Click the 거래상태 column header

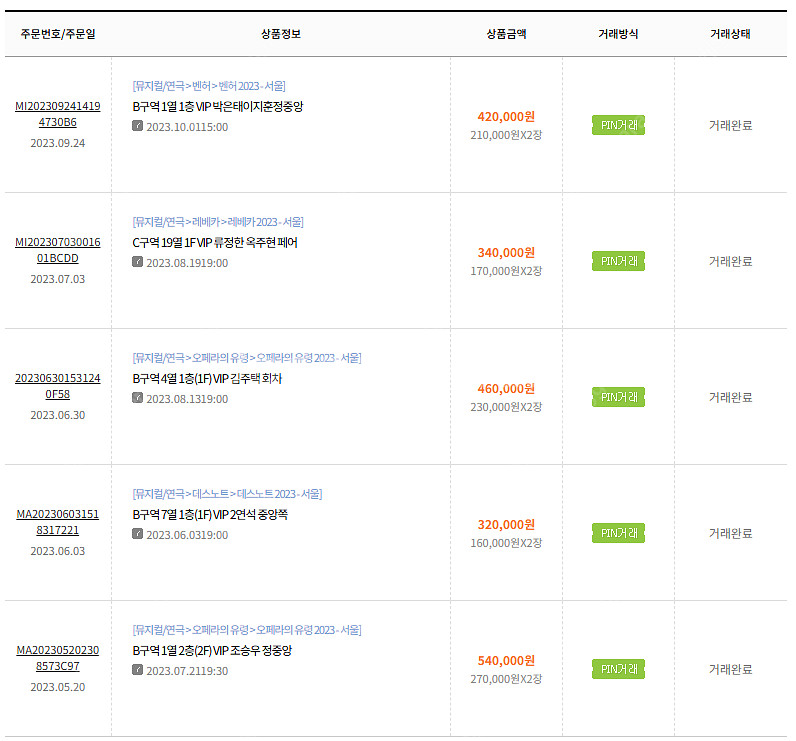pos(731,34)
